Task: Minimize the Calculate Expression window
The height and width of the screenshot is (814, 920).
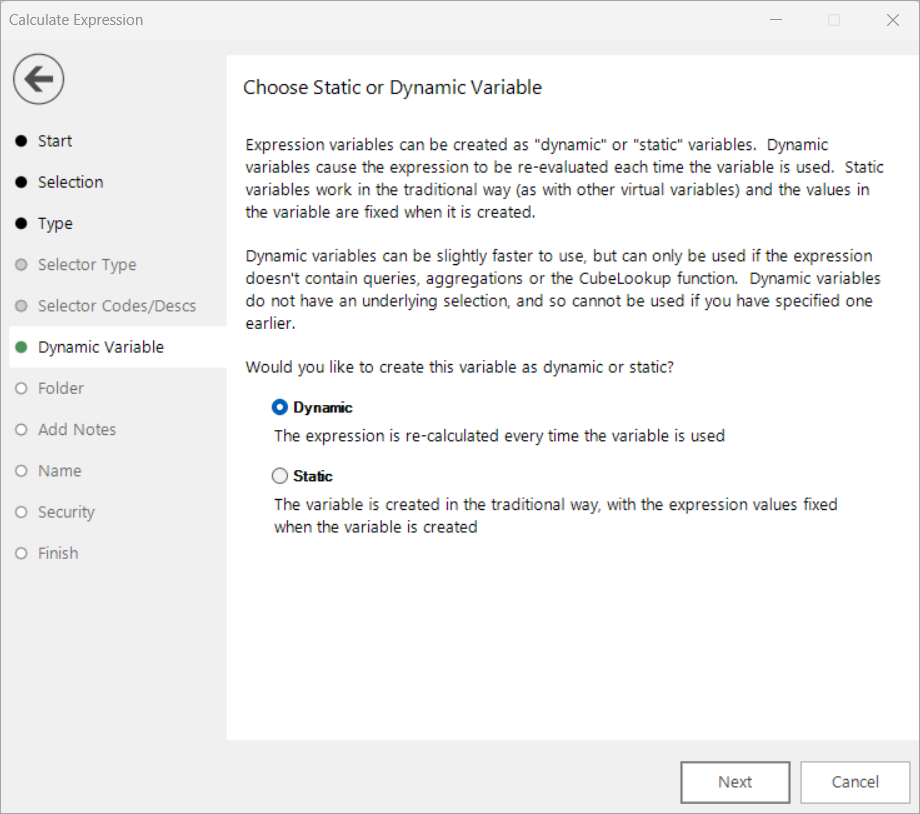Action: tap(776, 20)
